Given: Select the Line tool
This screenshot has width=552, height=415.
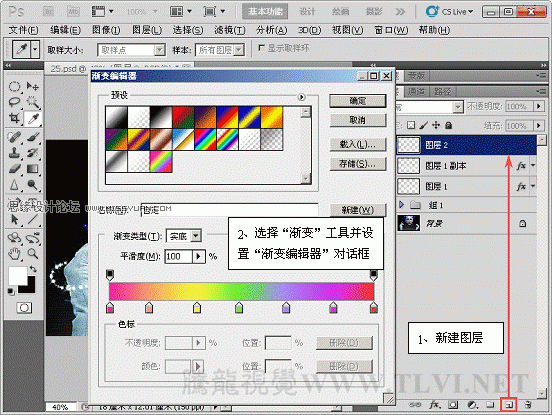Looking at the screenshot, I should [x=33, y=220].
